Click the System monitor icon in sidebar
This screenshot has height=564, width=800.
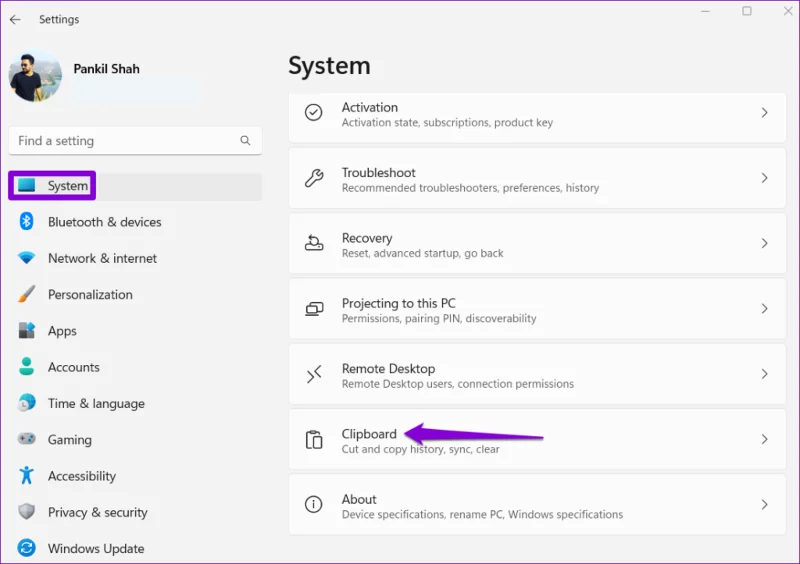27,185
